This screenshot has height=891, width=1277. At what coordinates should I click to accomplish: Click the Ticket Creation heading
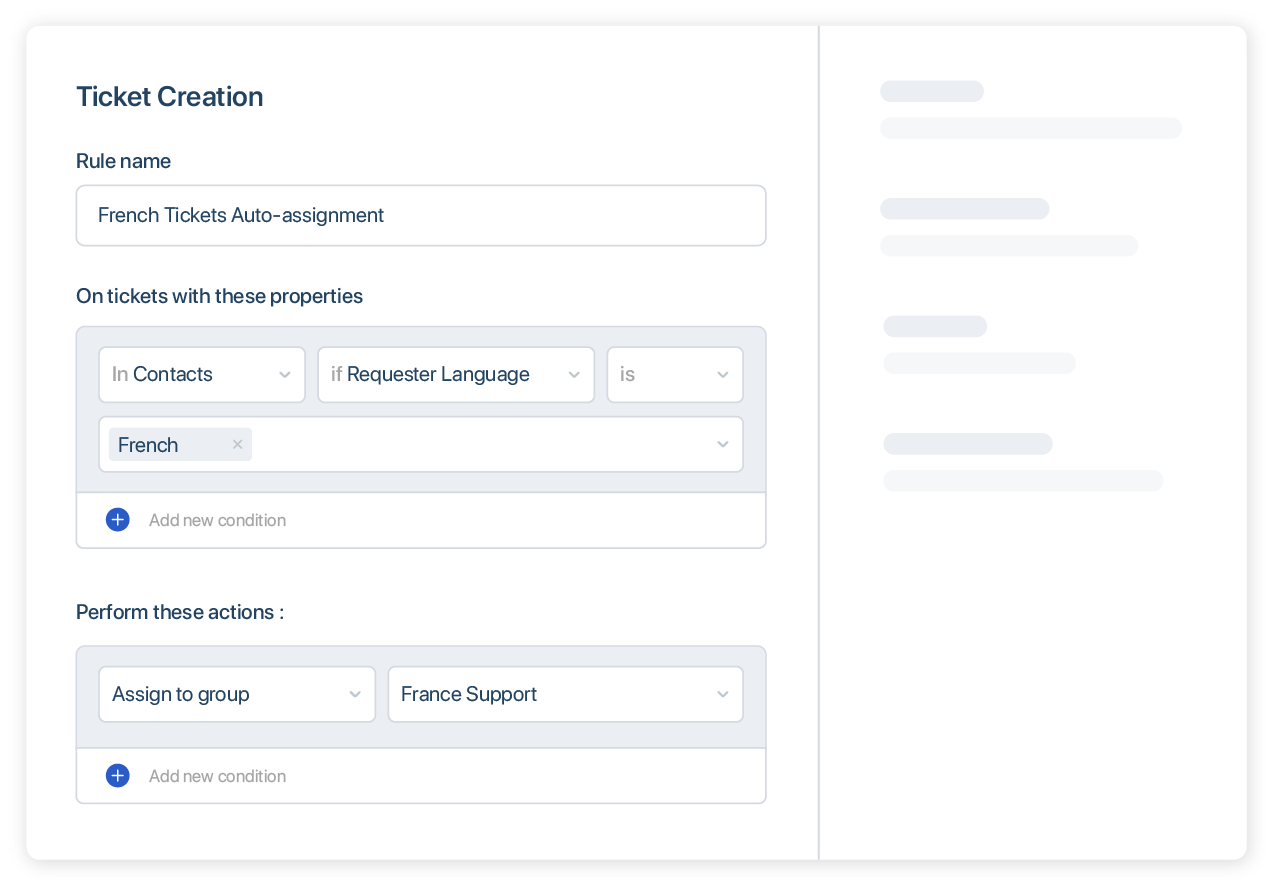click(x=169, y=96)
